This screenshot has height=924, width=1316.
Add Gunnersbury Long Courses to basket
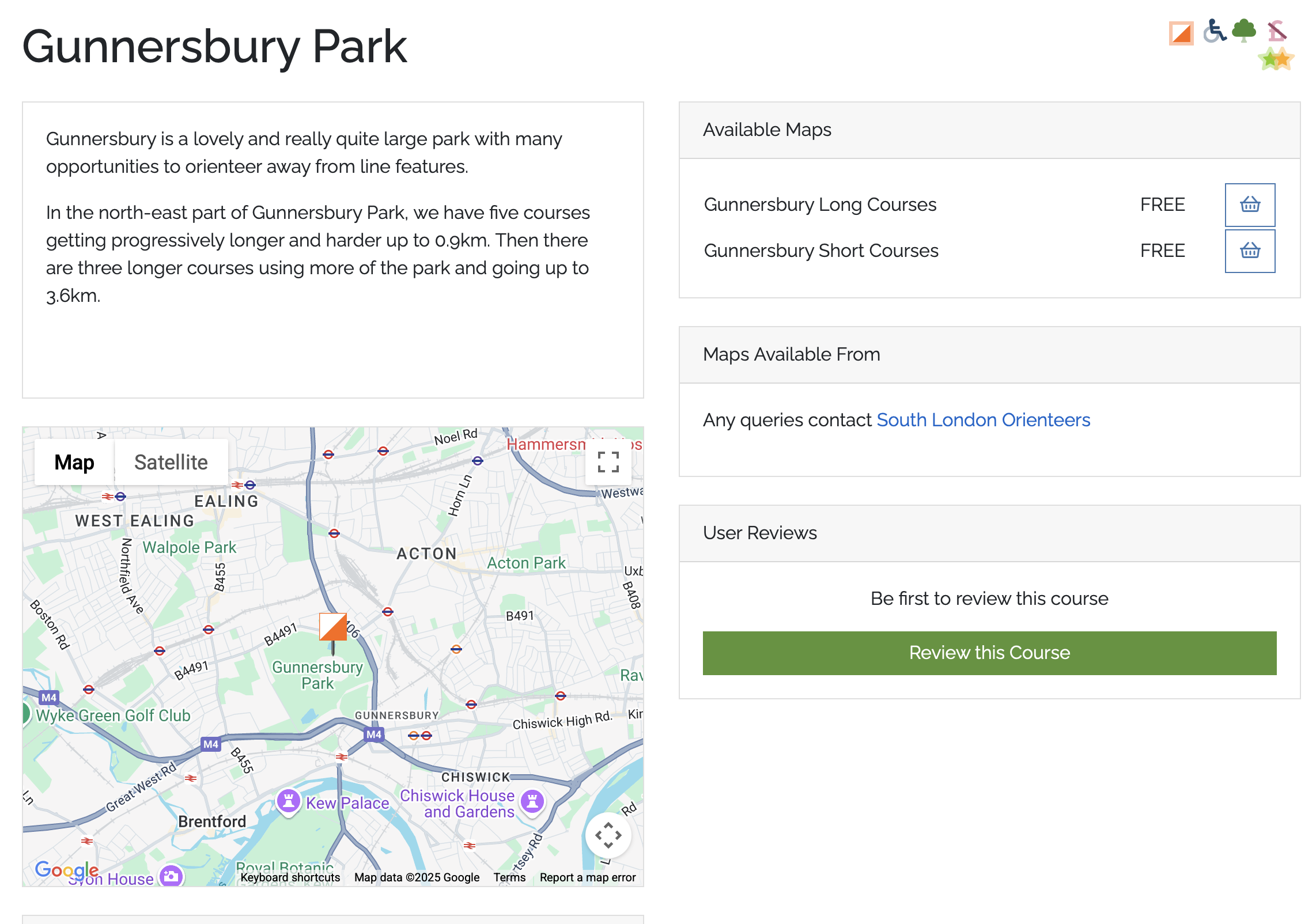click(1250, 205)
